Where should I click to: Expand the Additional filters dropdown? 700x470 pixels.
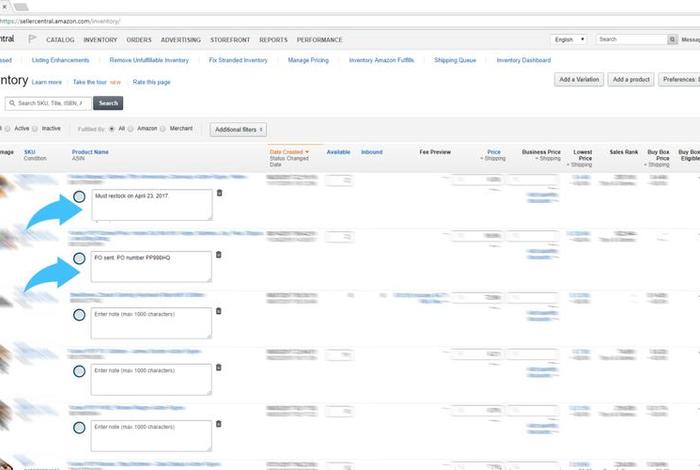click(x=236, y=129)
